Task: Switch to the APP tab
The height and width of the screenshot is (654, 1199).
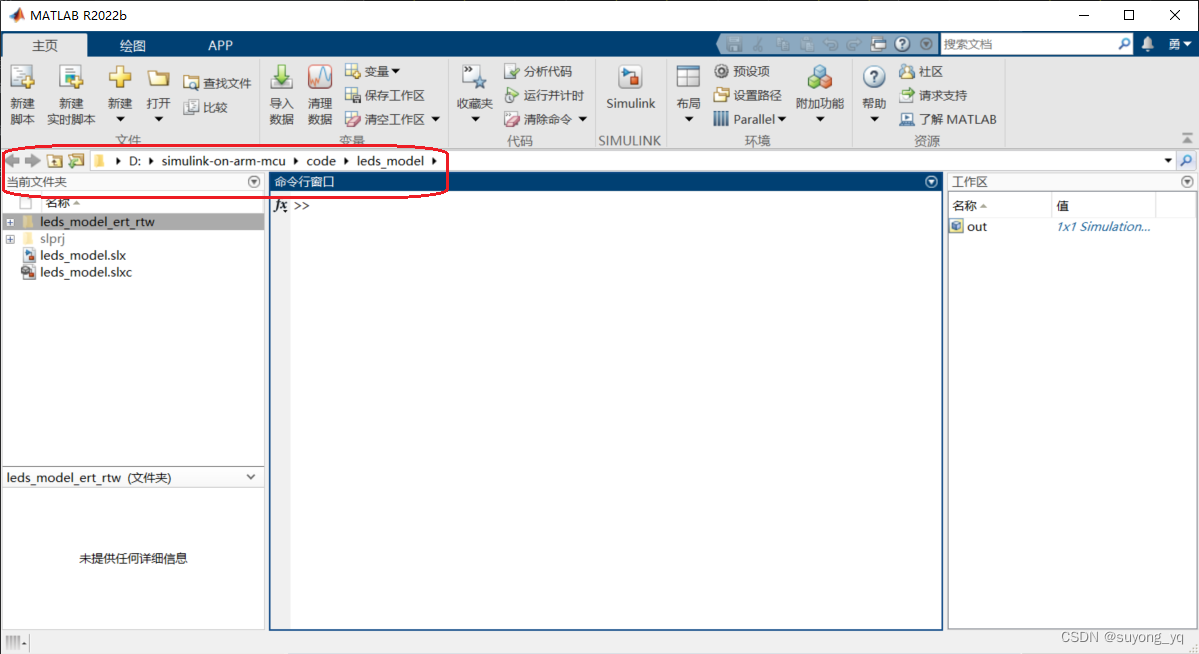Action: click(220, 45)
